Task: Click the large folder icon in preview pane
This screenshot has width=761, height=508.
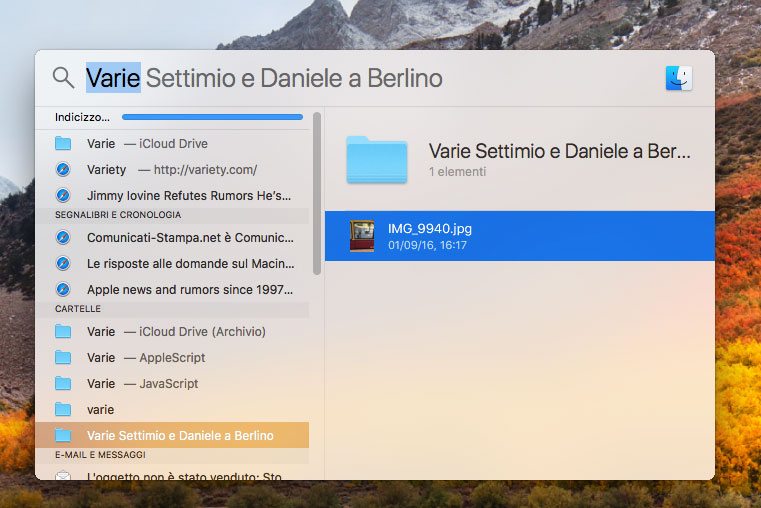Action: point(376,160)
